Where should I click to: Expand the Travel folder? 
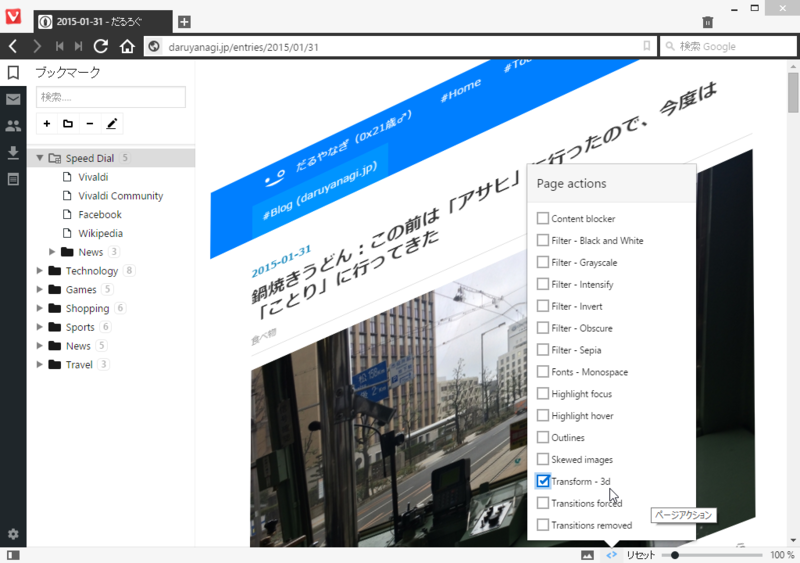click(x=39, y=364)
